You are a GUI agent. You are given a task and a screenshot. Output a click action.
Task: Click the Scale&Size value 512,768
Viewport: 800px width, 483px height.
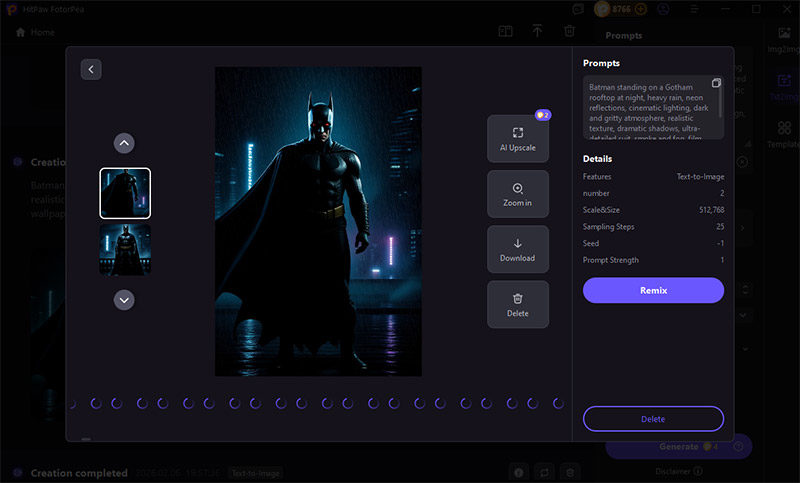[712, 210]
